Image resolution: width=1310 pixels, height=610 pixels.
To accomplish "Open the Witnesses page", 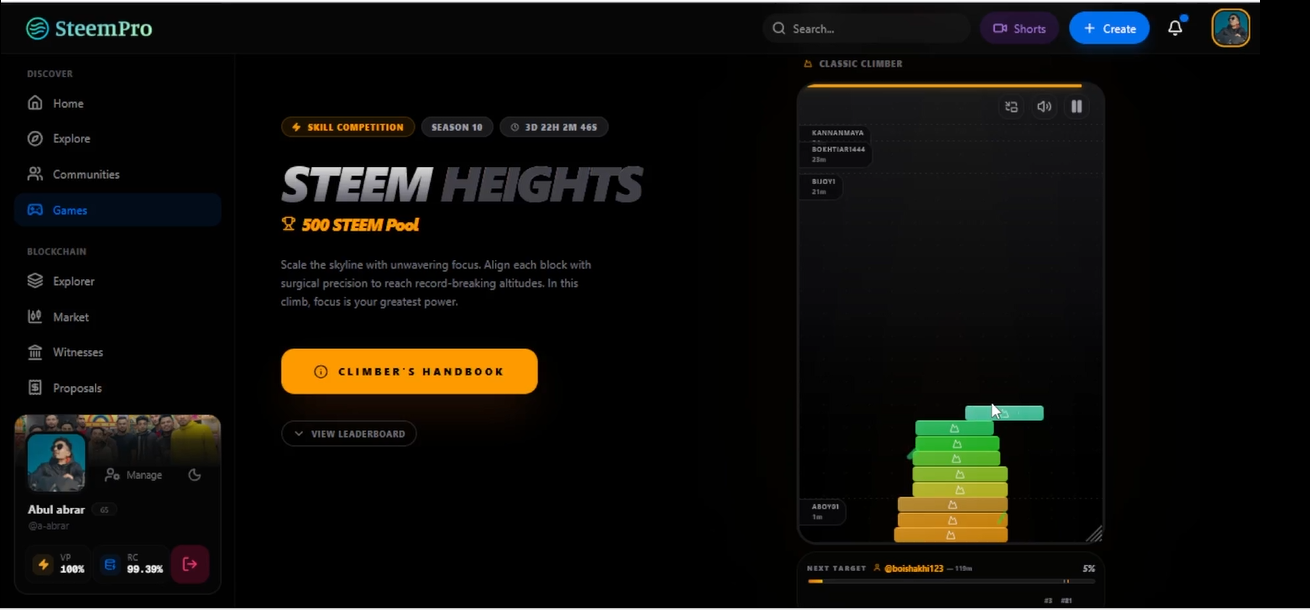I will pyautogui.click(x=118, y=352).
